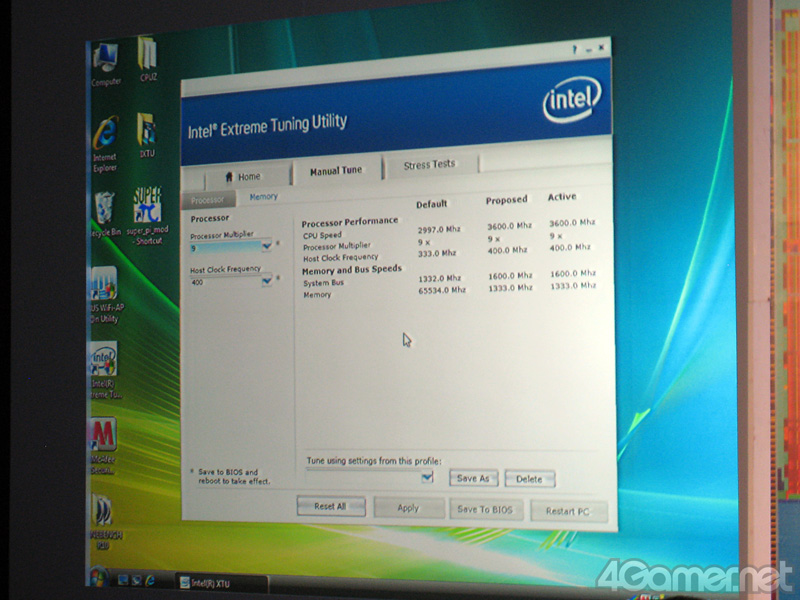Open the Stress Tests tab
The height and width of the screenshot is (600, 800).
pyautogui.click(x=430, y=164)
